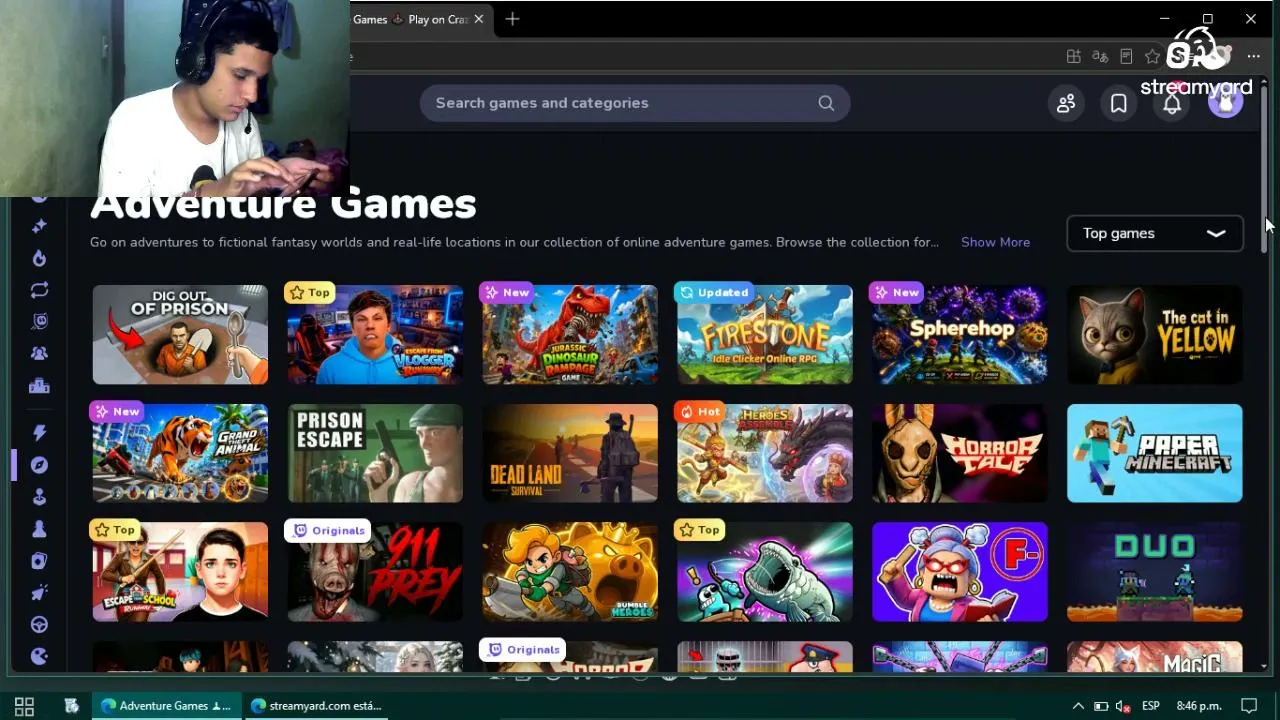This screenshot has height=720, width=1280.
Task: Open the granny F-grade game thumbnail
Action: click(960, 572)
